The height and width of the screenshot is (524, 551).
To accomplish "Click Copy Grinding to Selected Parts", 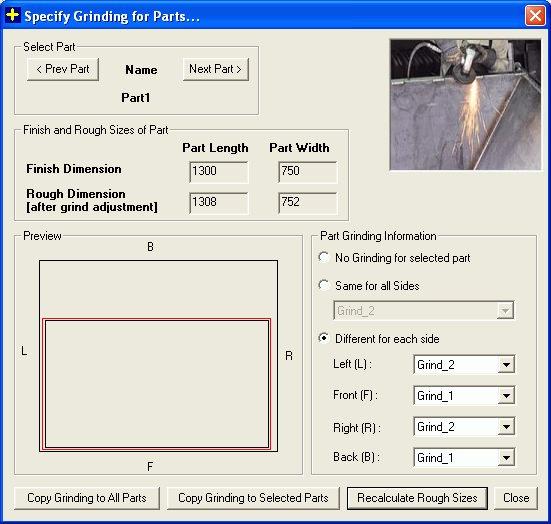I will tap(253, 498).
